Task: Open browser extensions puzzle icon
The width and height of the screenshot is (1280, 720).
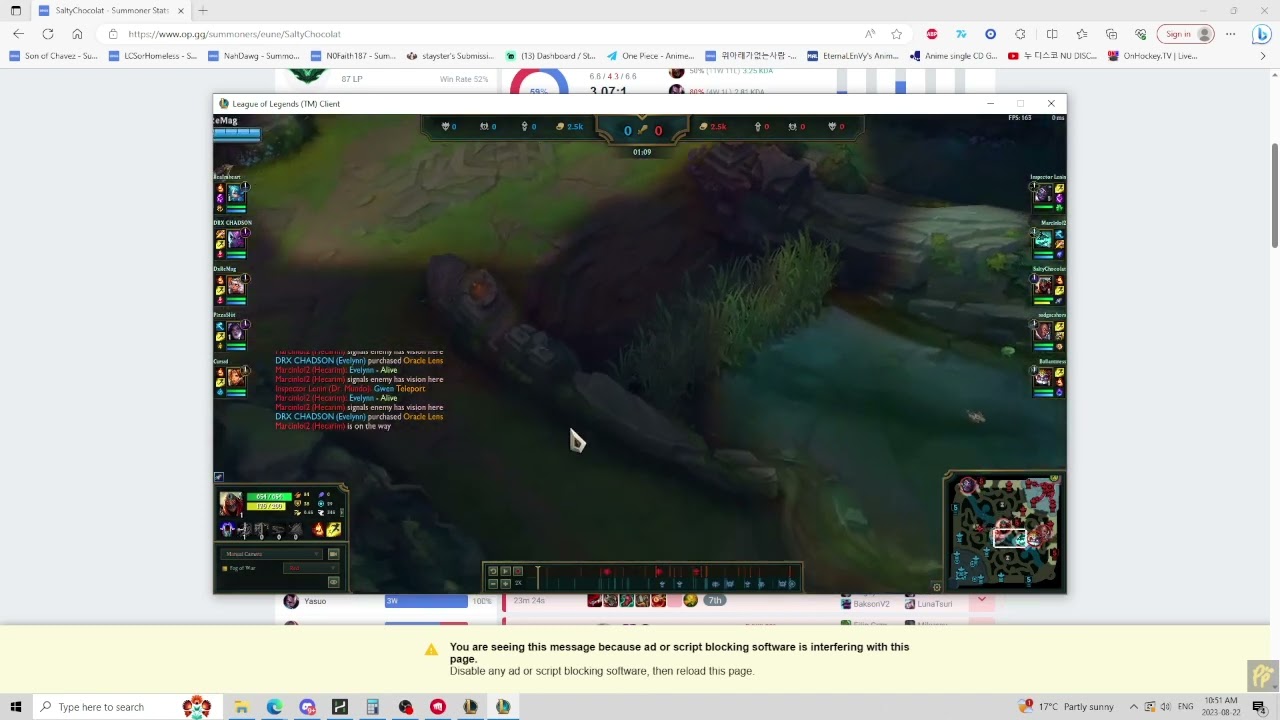Action: click(x=1020, y=34)
